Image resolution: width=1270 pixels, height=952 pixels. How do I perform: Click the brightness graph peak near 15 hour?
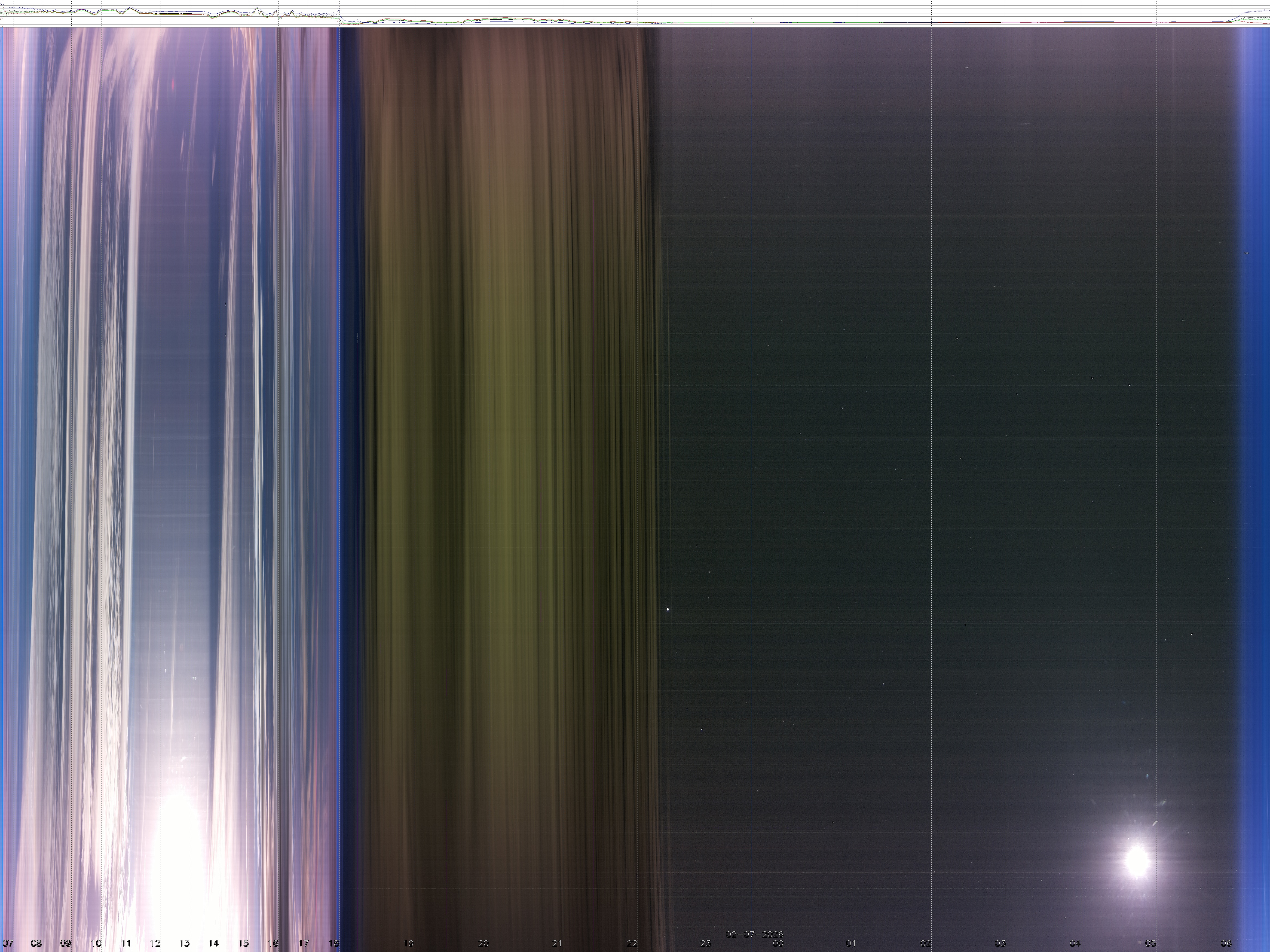[257, 8]
